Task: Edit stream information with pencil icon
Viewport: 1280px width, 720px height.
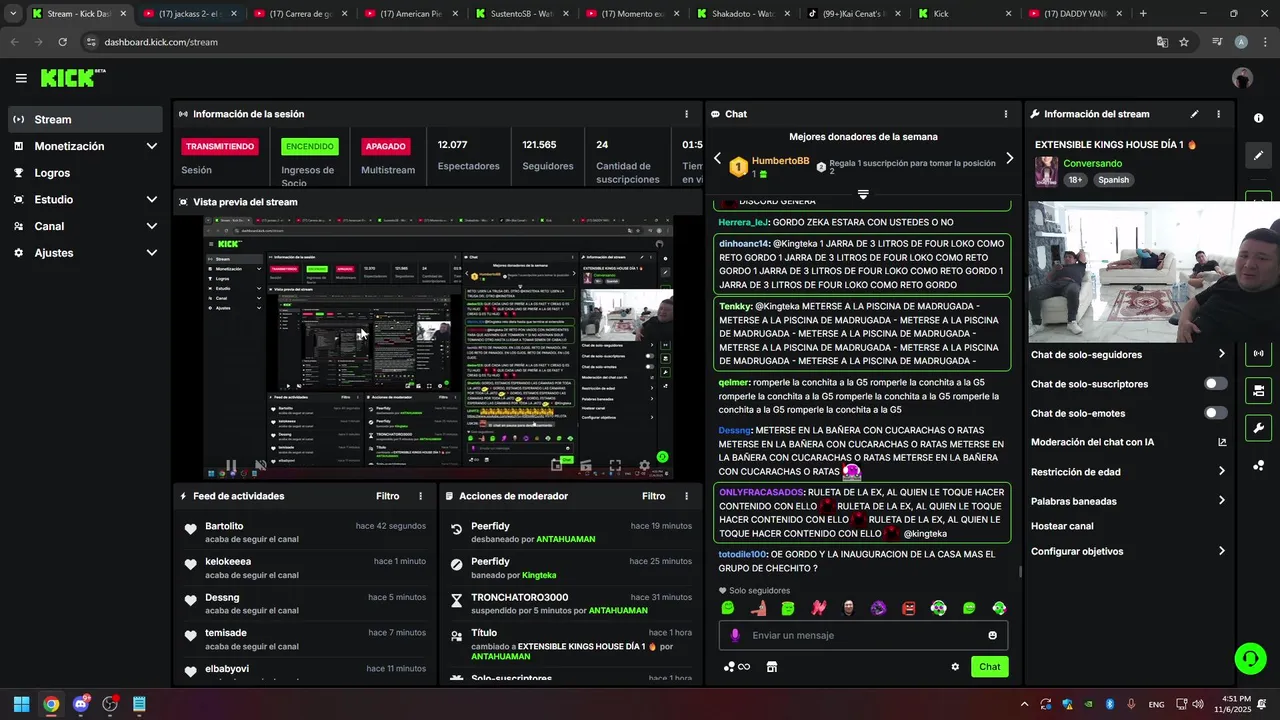Action: 1194,114
